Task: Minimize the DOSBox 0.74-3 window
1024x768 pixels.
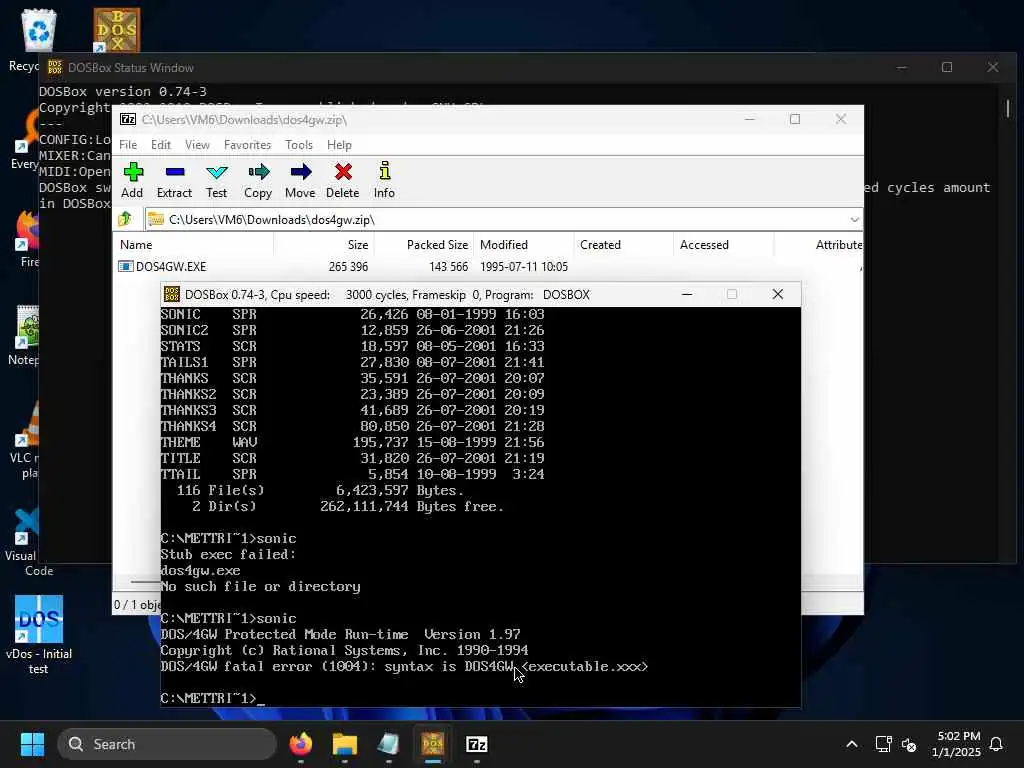Action: click(x=687, y=295)
